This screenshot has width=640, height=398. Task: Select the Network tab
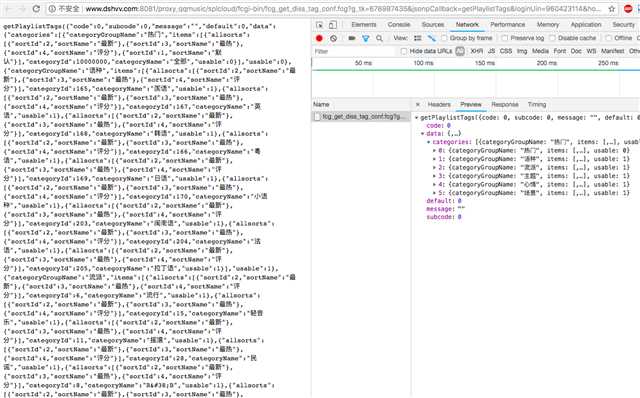tap(467, 25)
